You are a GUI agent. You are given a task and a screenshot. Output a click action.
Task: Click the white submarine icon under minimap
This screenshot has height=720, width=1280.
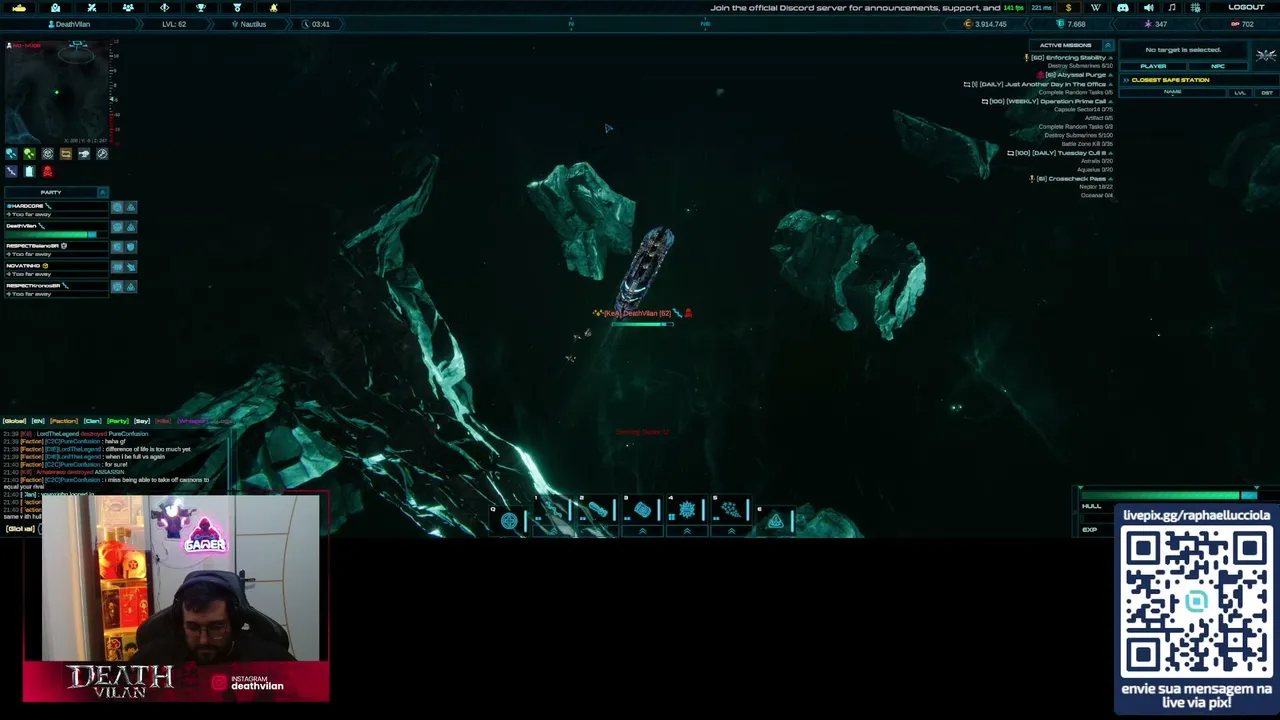click(84, 154)
